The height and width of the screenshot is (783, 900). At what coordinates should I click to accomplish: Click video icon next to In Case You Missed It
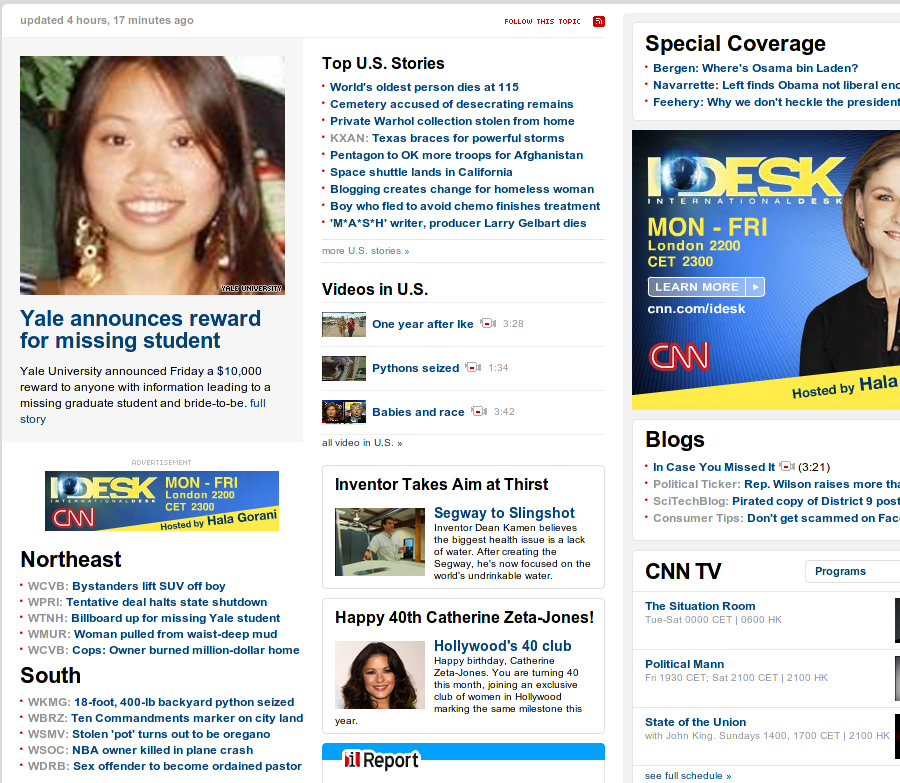click(x=787, y=466)
